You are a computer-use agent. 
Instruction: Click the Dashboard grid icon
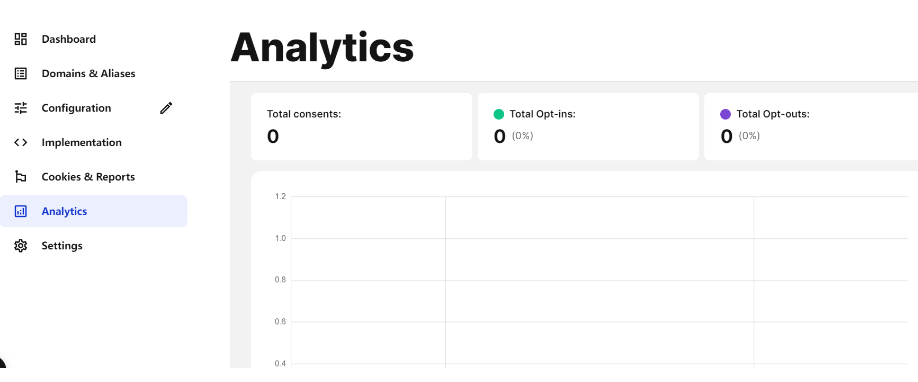[x=20, y=39]
